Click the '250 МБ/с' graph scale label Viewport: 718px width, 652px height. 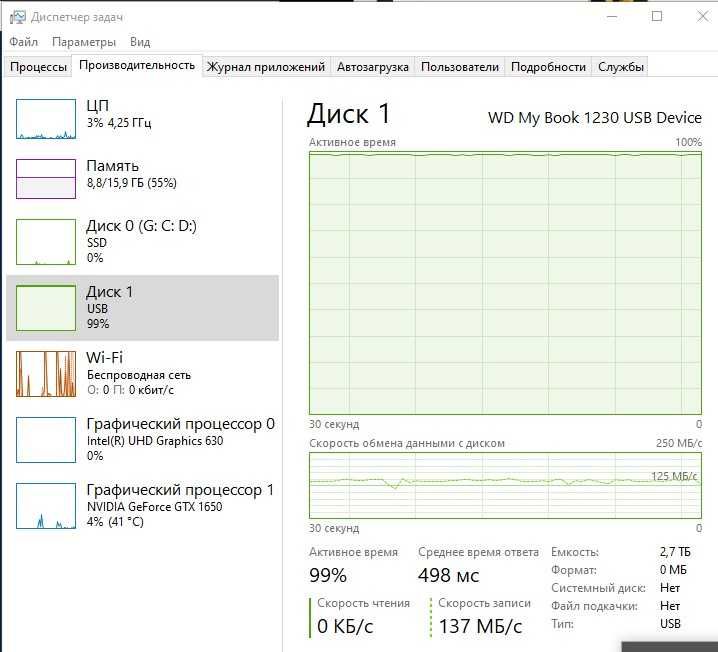tap(679, 443)
